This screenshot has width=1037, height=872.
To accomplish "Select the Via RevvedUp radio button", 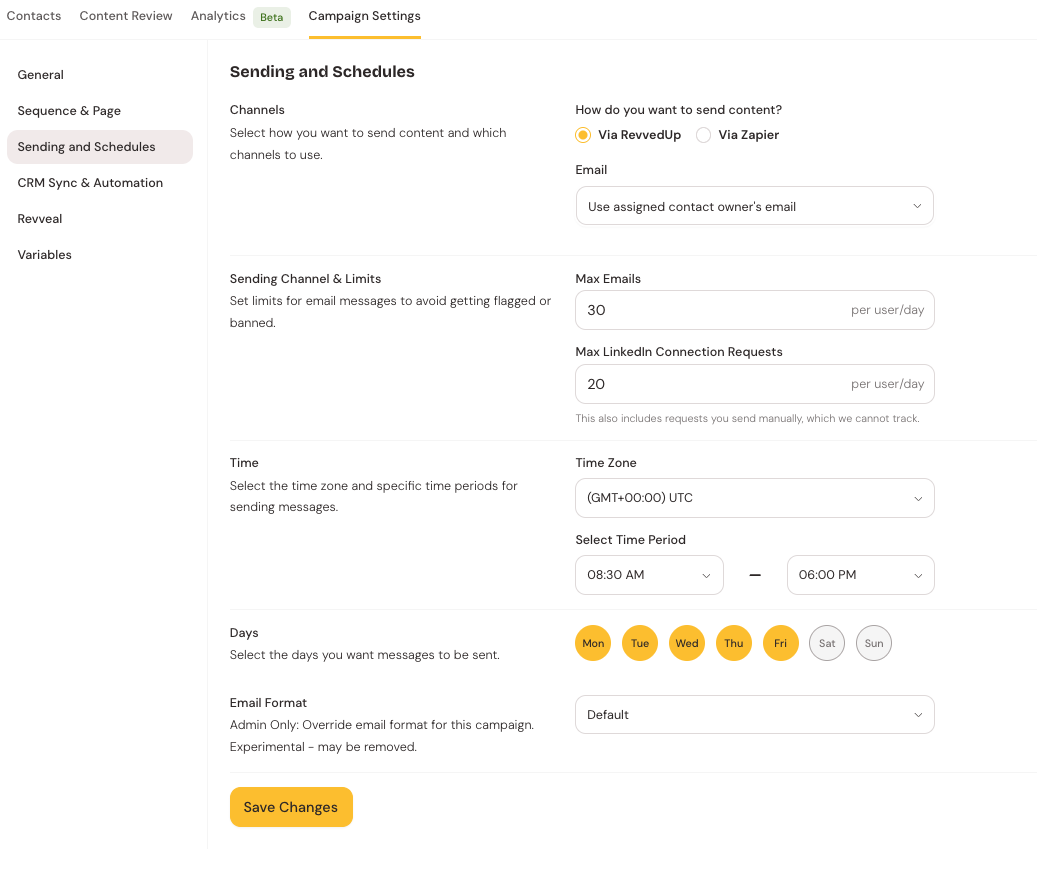I will click(x=583, y=135).
